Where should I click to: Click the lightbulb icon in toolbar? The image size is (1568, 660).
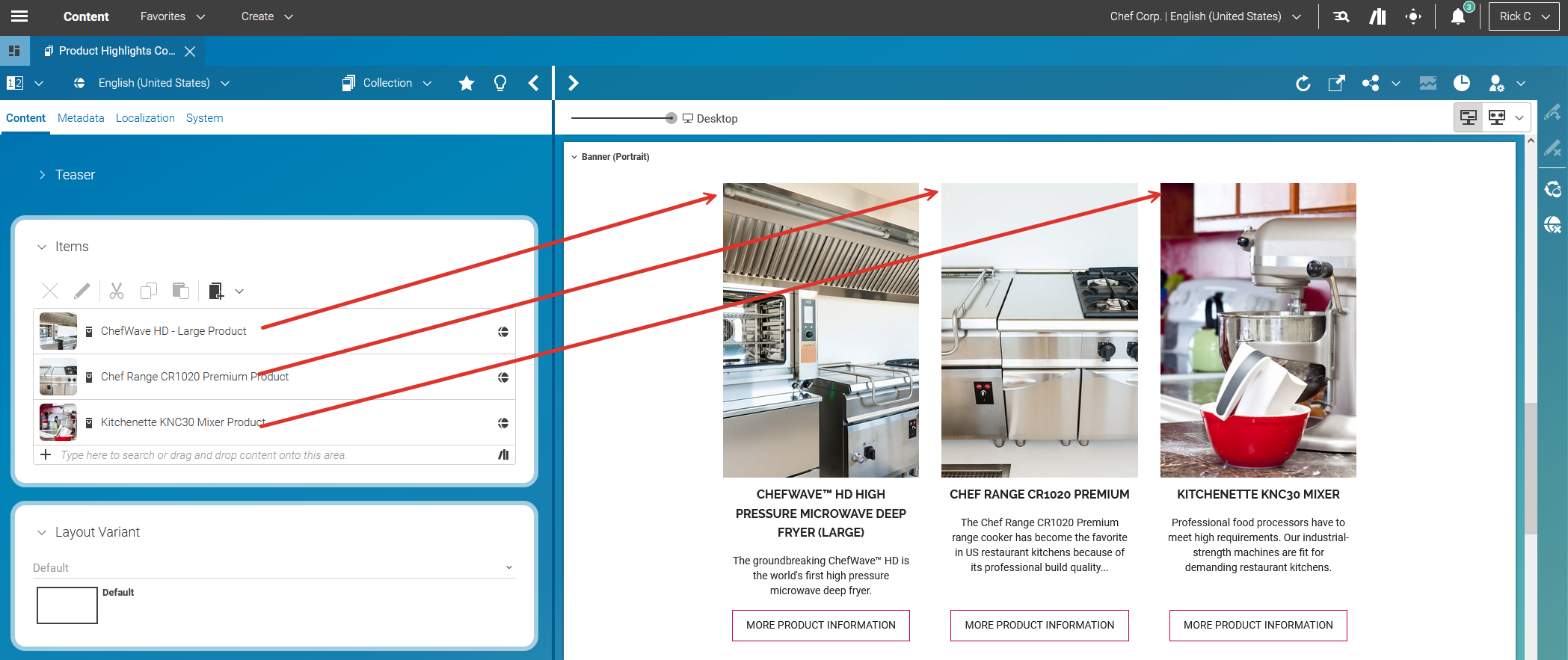[500, 83]
